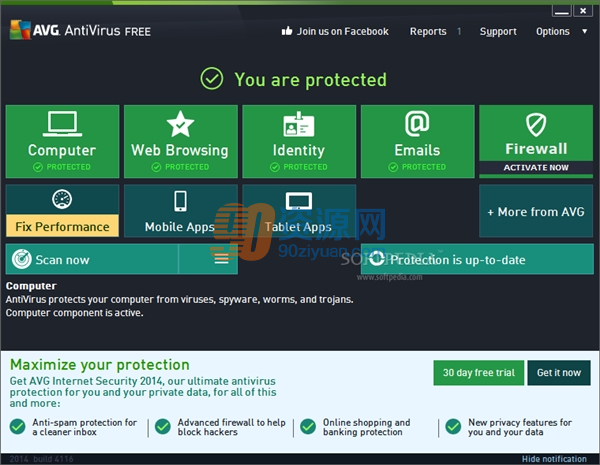Viewport: 600px width, 465px height.
Task: Click the Web Browsing tile label
Action: click(x=180, y=150)
